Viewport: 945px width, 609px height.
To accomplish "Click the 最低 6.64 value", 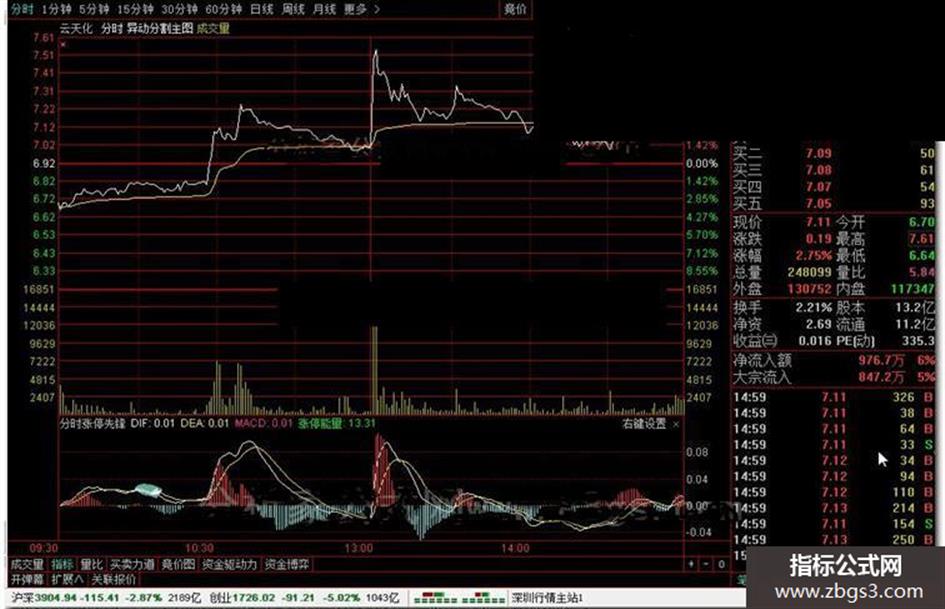I will pyautogui.click(x=922, y=256).
